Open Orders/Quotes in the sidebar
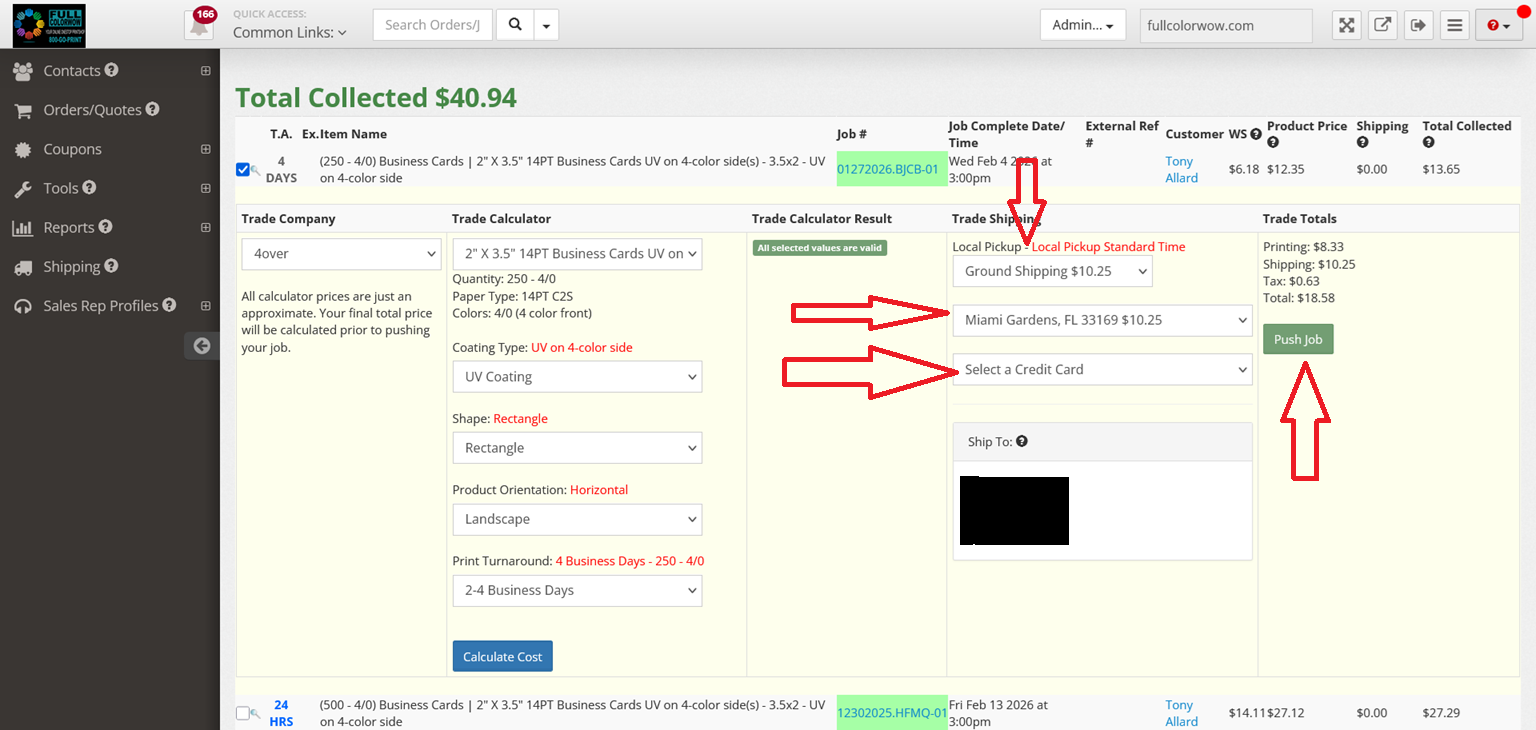 coord(92,110)
